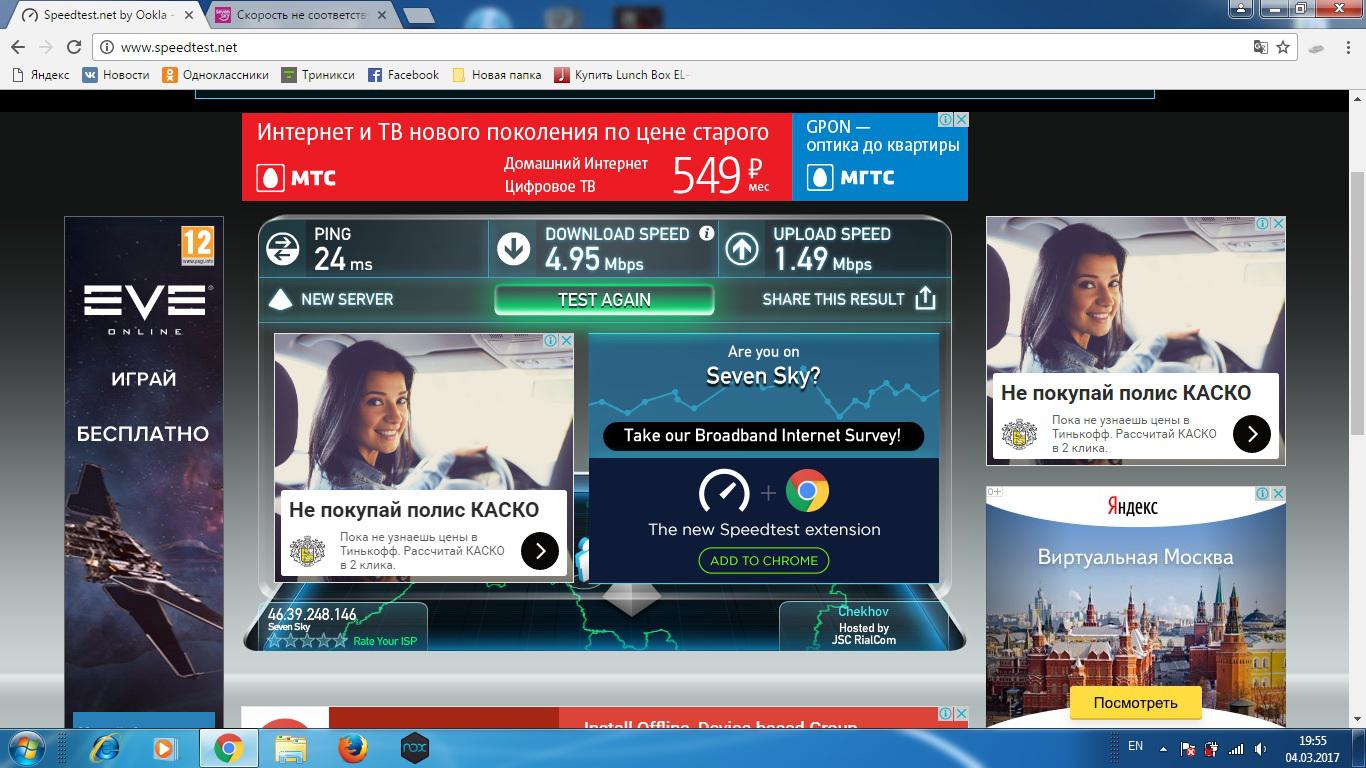The height and width of the screenshot is (768, 1366).
Task: Open Firefox from the taskbar
Action: (x=352, y=748)
